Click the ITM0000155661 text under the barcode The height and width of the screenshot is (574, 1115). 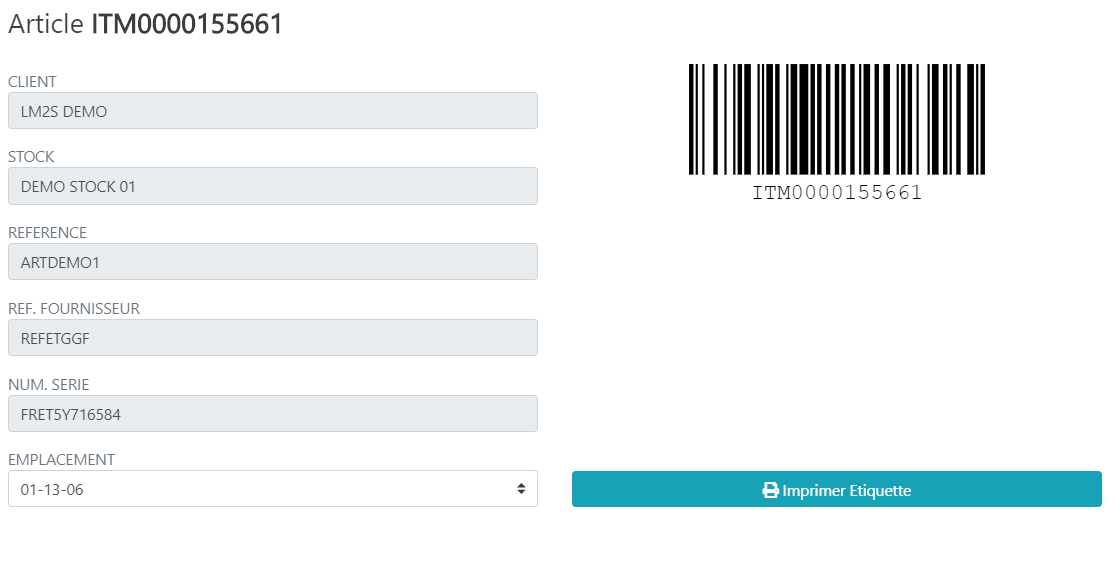click(x=837, y=193)
